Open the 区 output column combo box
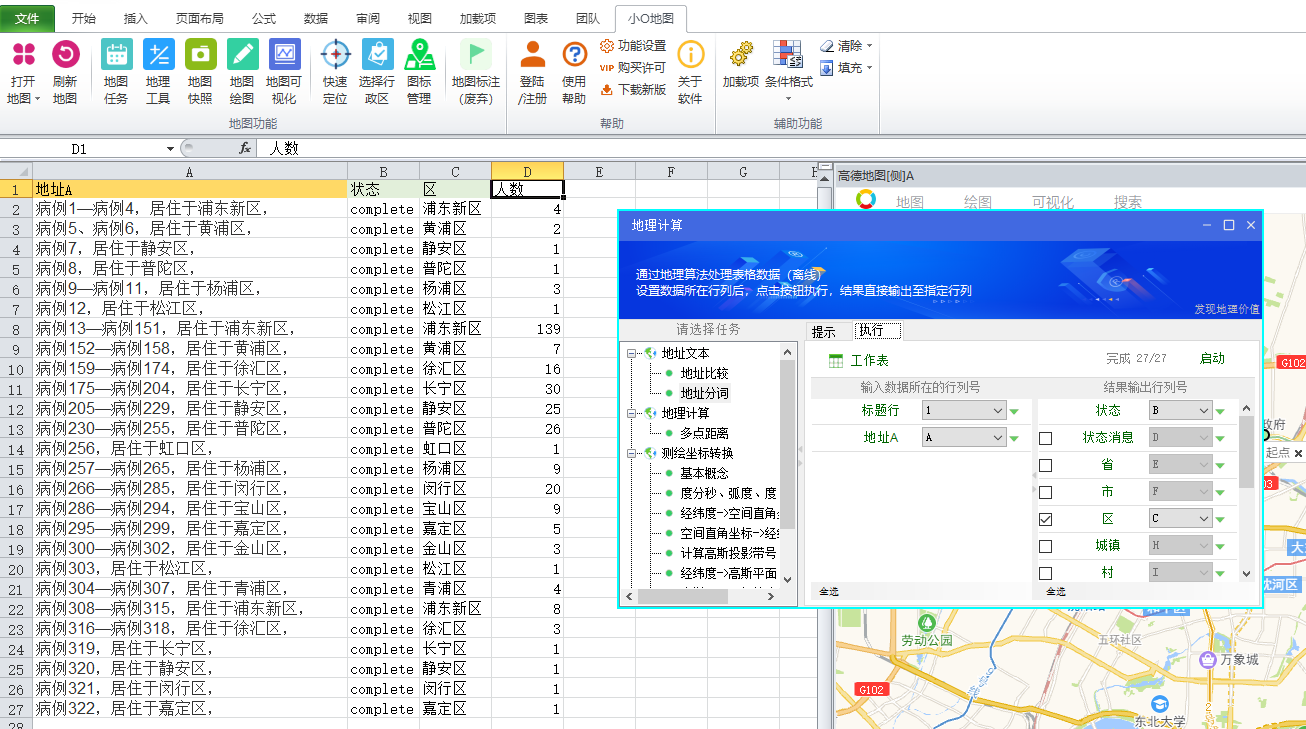1306x729 pixels. coord(1180,519)
